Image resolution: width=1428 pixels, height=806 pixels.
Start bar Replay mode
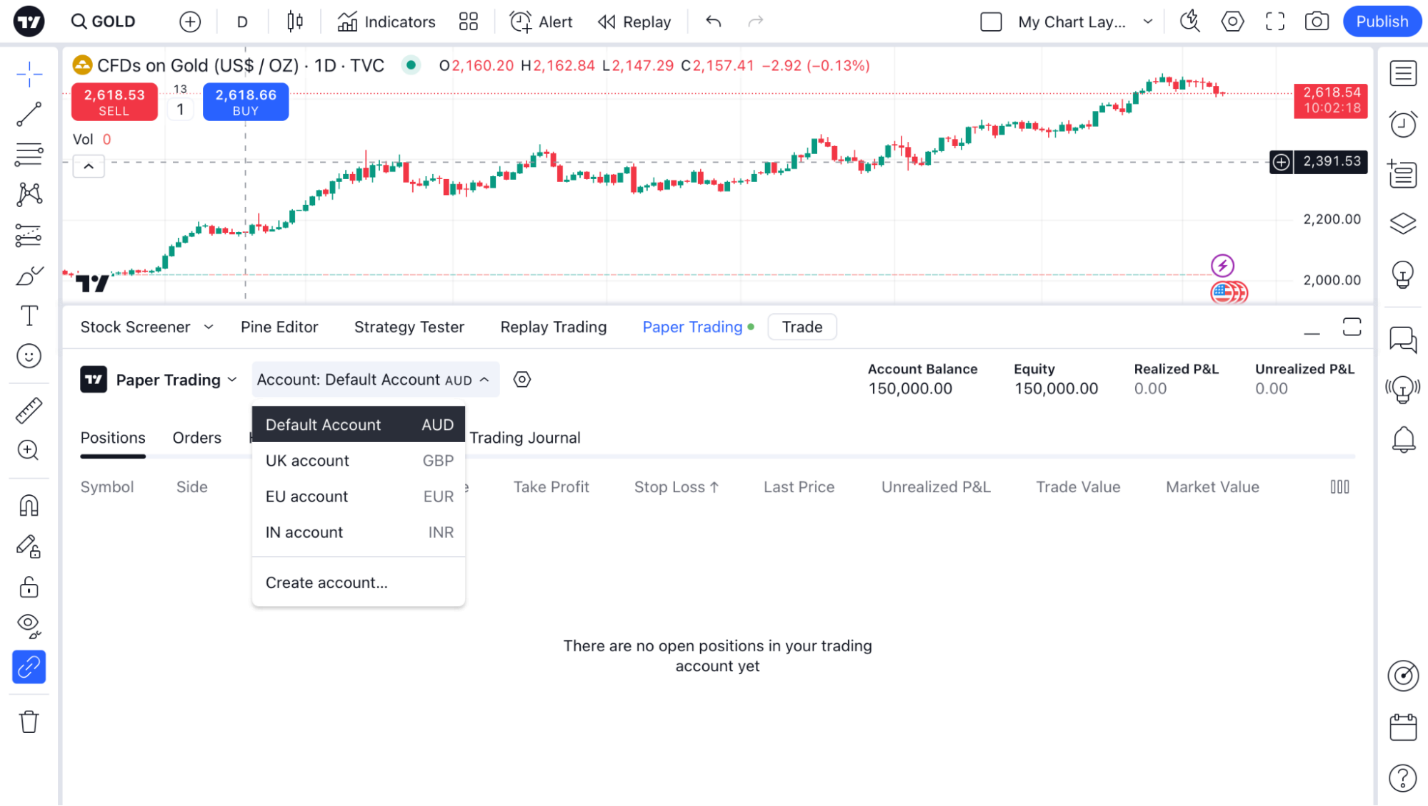634,21
